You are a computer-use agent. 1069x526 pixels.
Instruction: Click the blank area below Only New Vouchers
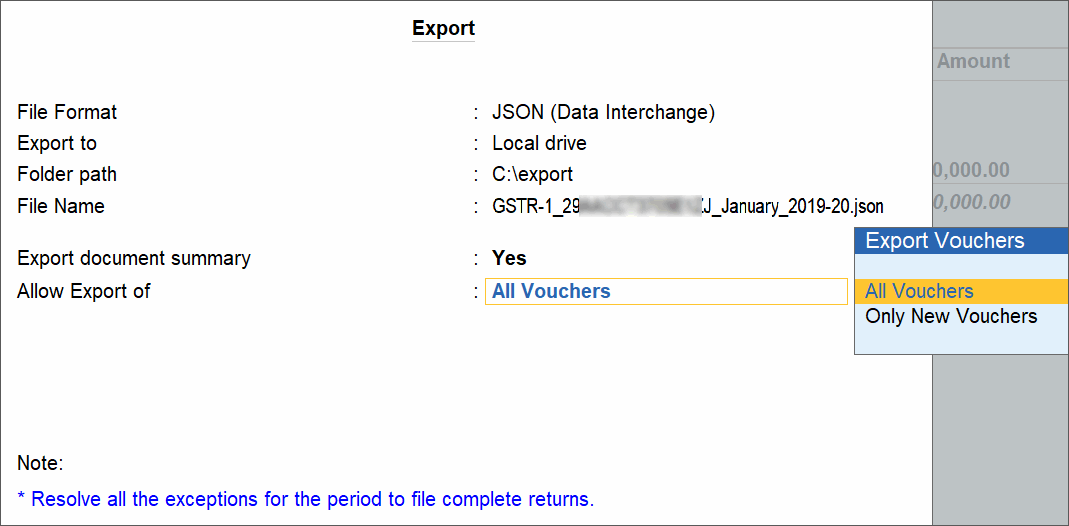coord(961,341)
